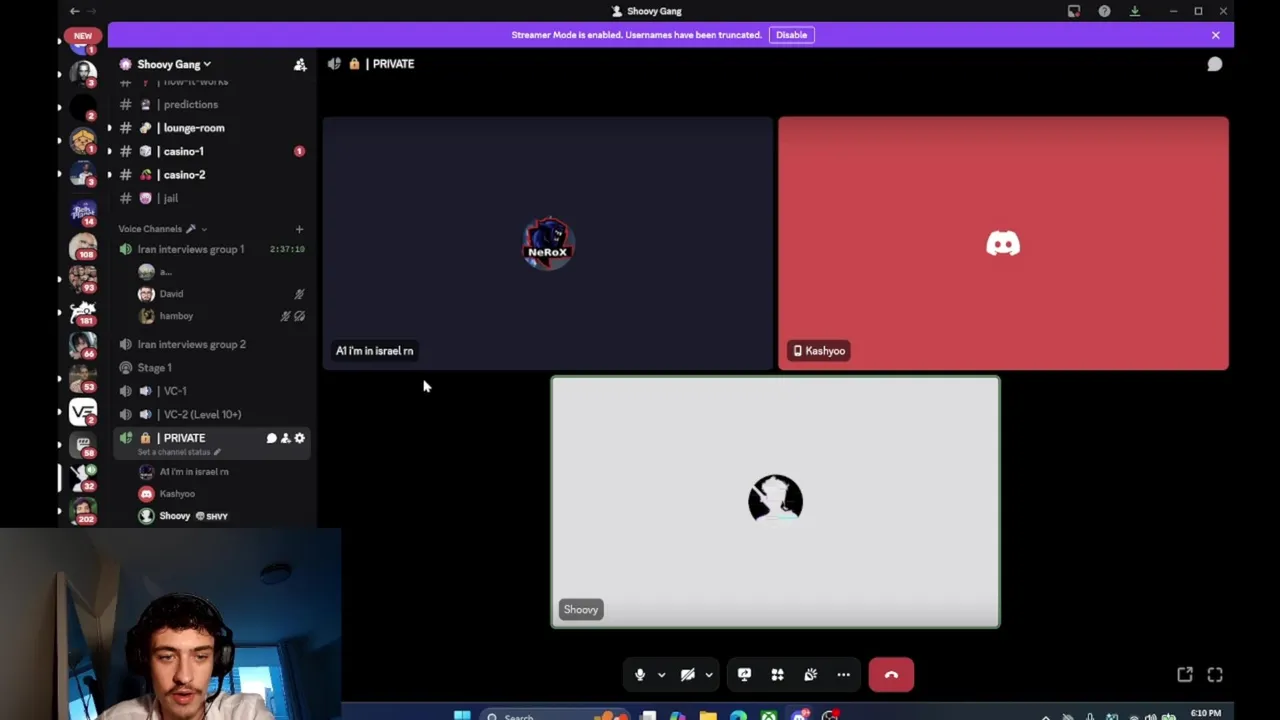Viewport: 1280px width, 720px height.
Task: Open the server with the 93 badge
Action: point(83,278)
